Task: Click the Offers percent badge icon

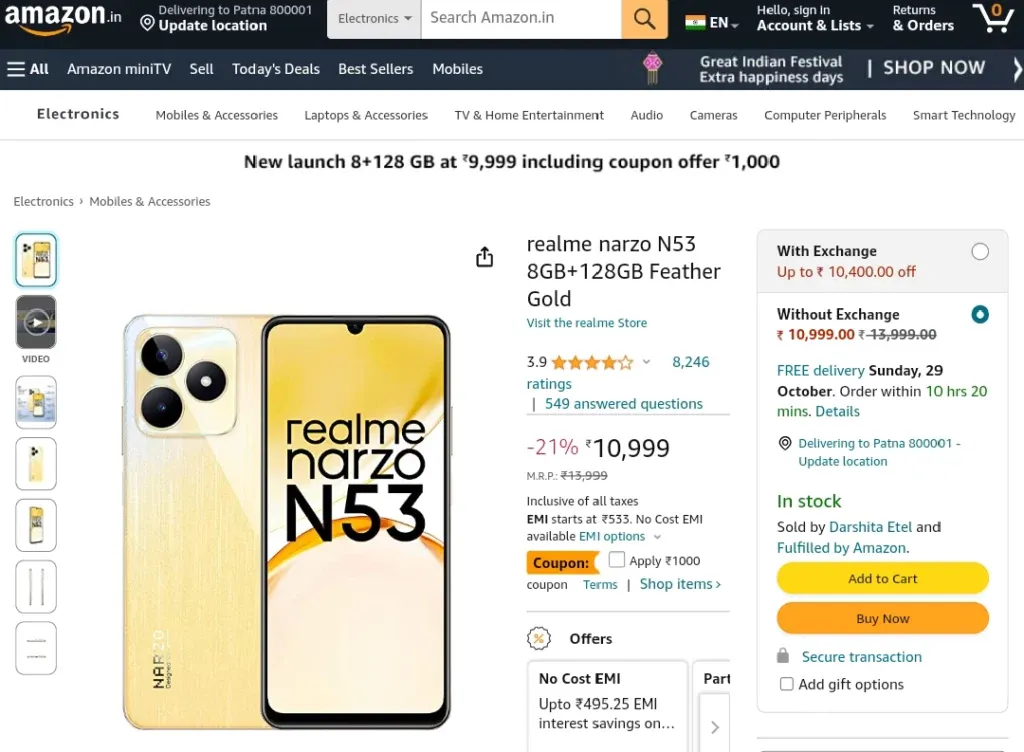Action: (539, 638)
